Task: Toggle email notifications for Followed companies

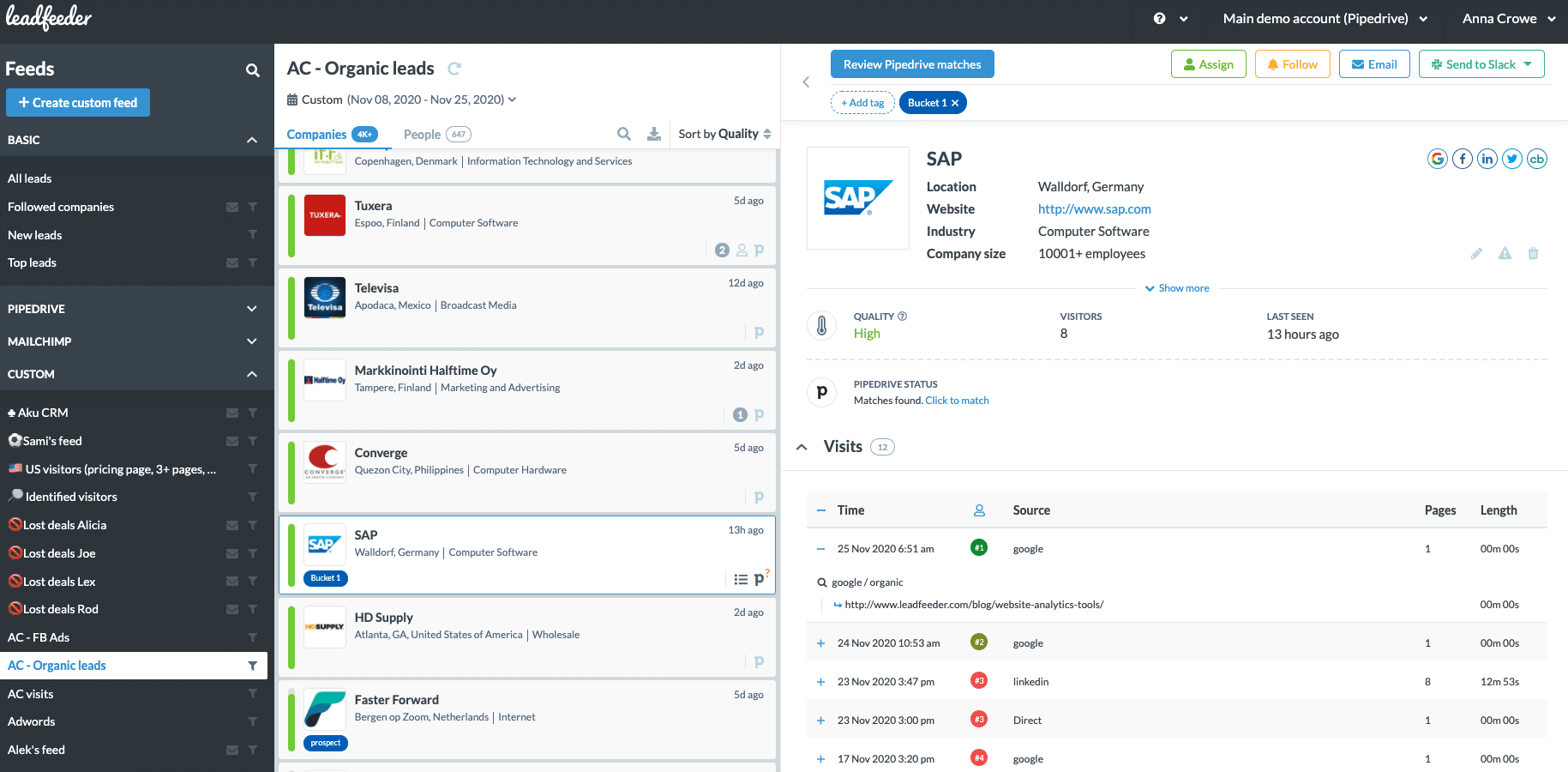Action: [231, 207]
